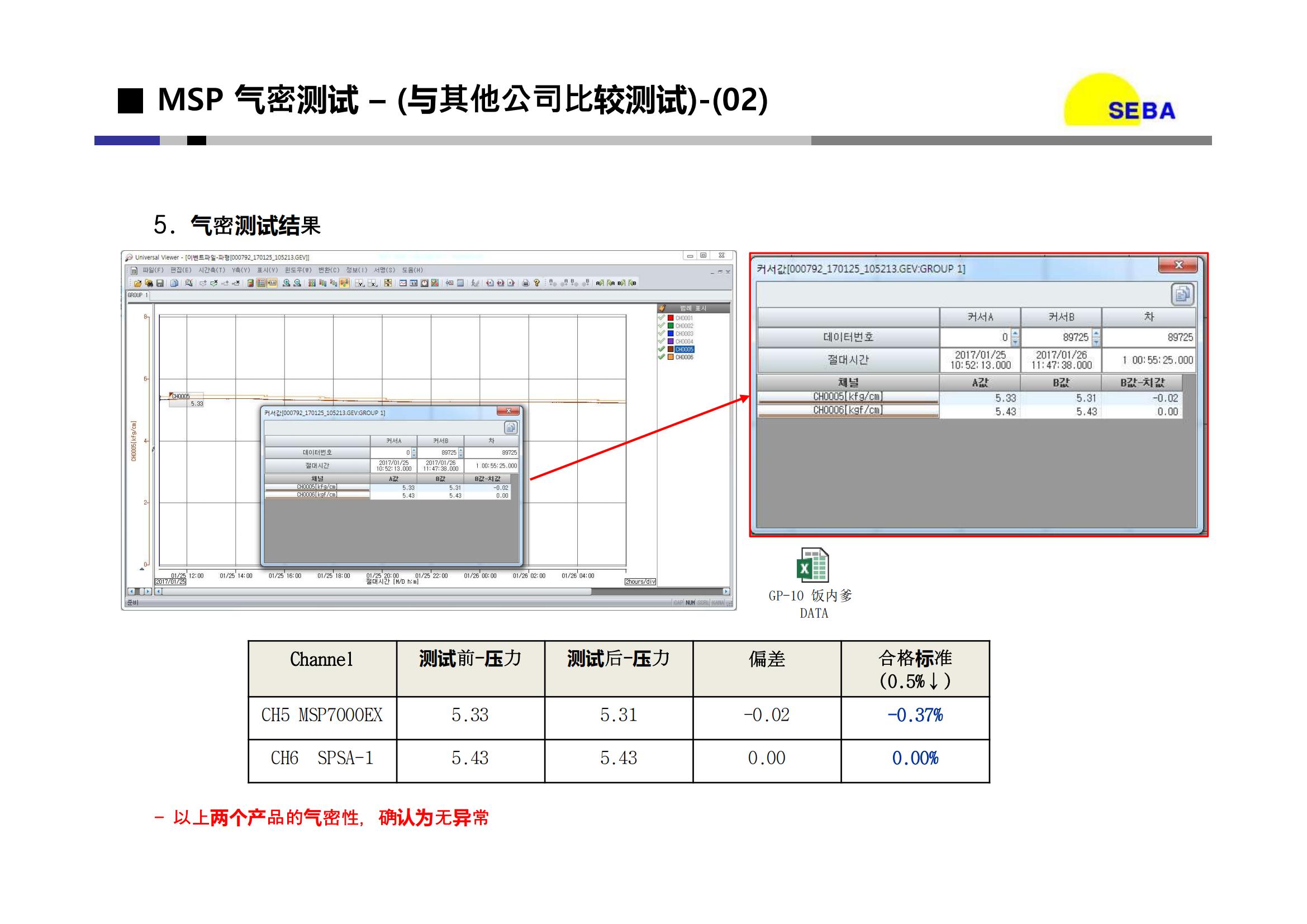Close the small cursor value dialog

click(508, 411)
